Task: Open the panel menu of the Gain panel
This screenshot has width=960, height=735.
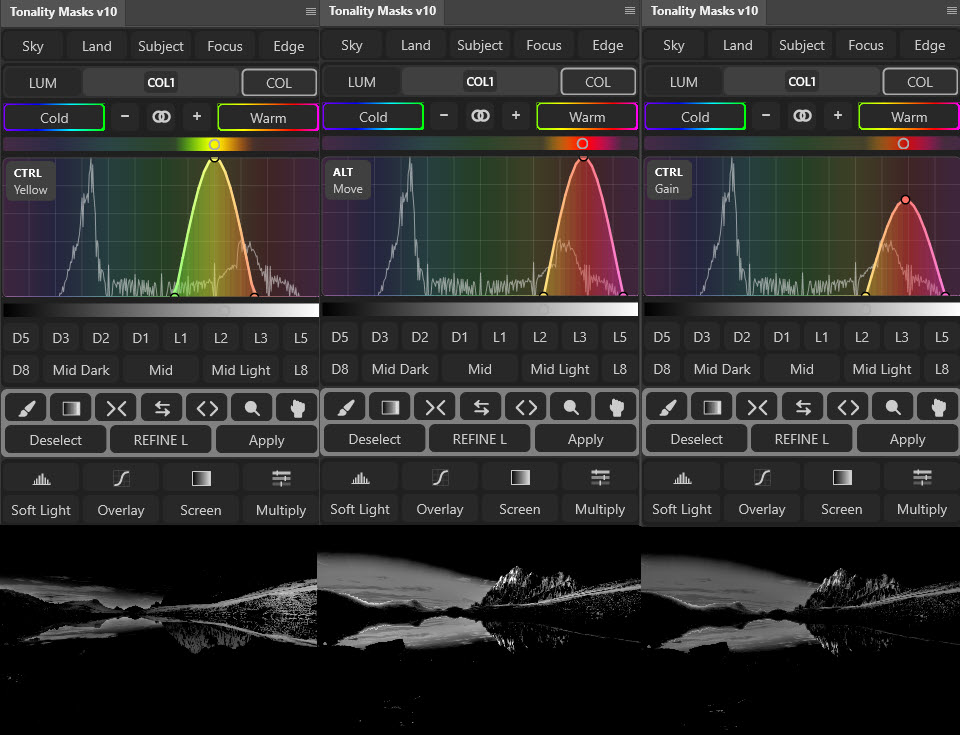Action: [952, 10]
